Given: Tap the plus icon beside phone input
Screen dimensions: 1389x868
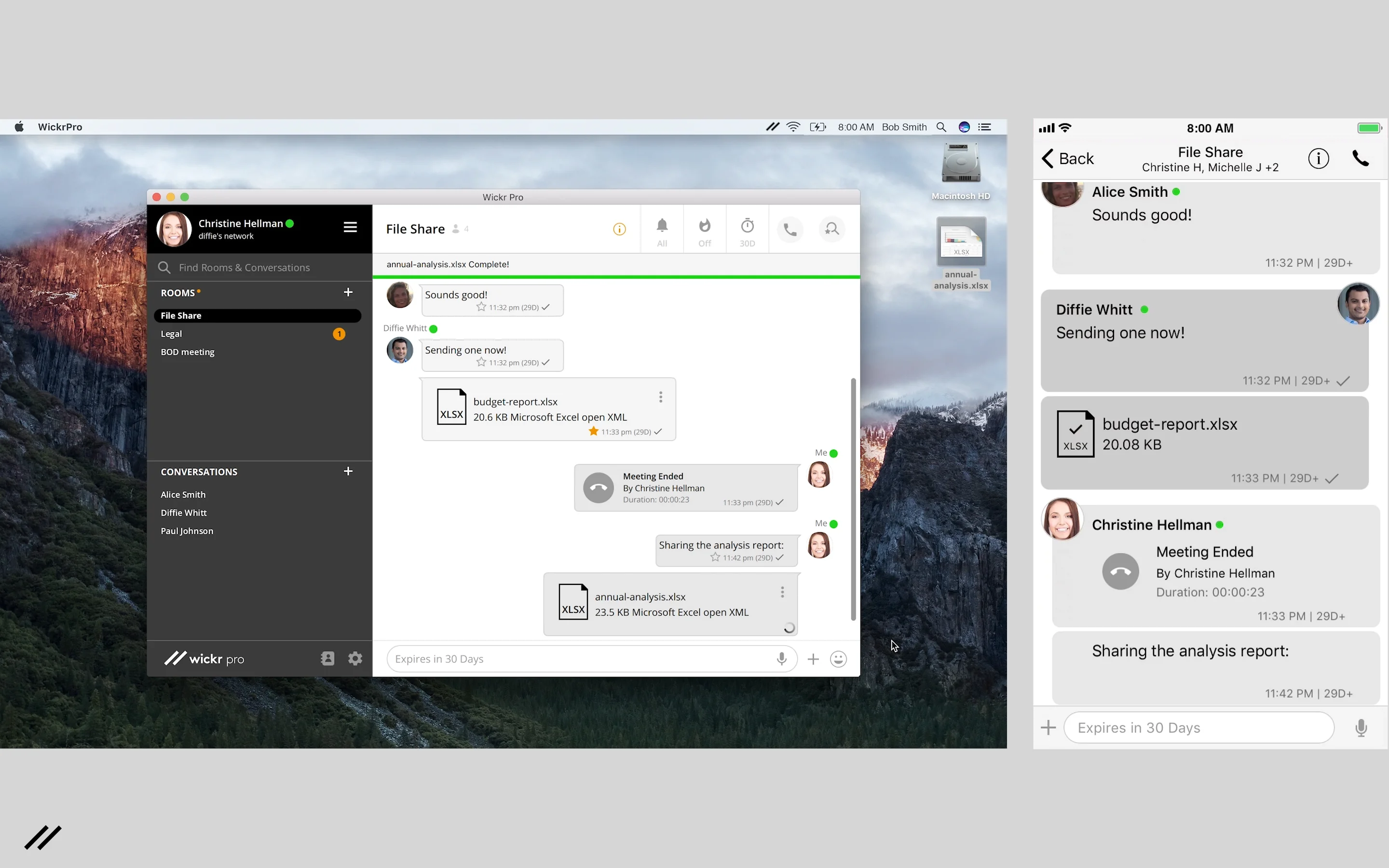Looking at the screenshot, I should click(x=1048, y=727).
